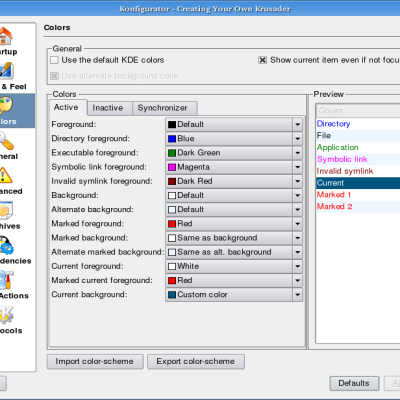Switch to the Active tab
The image size is (400, 400).
click(x=68, y=108)
